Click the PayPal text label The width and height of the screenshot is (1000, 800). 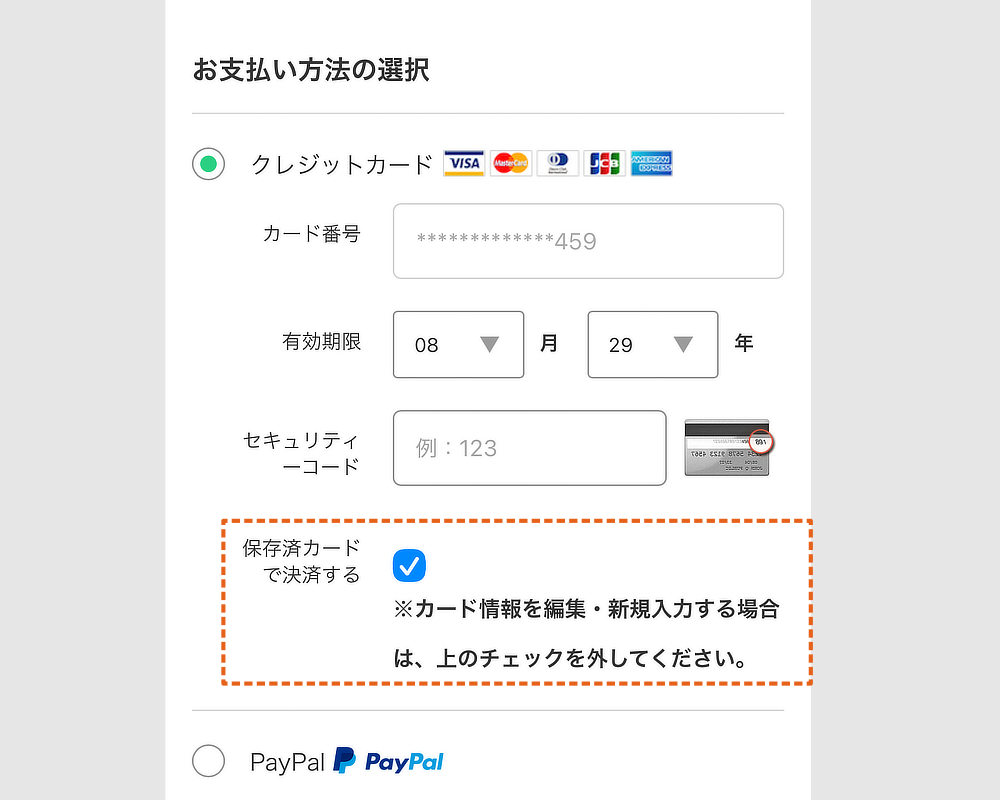[288, 762]
